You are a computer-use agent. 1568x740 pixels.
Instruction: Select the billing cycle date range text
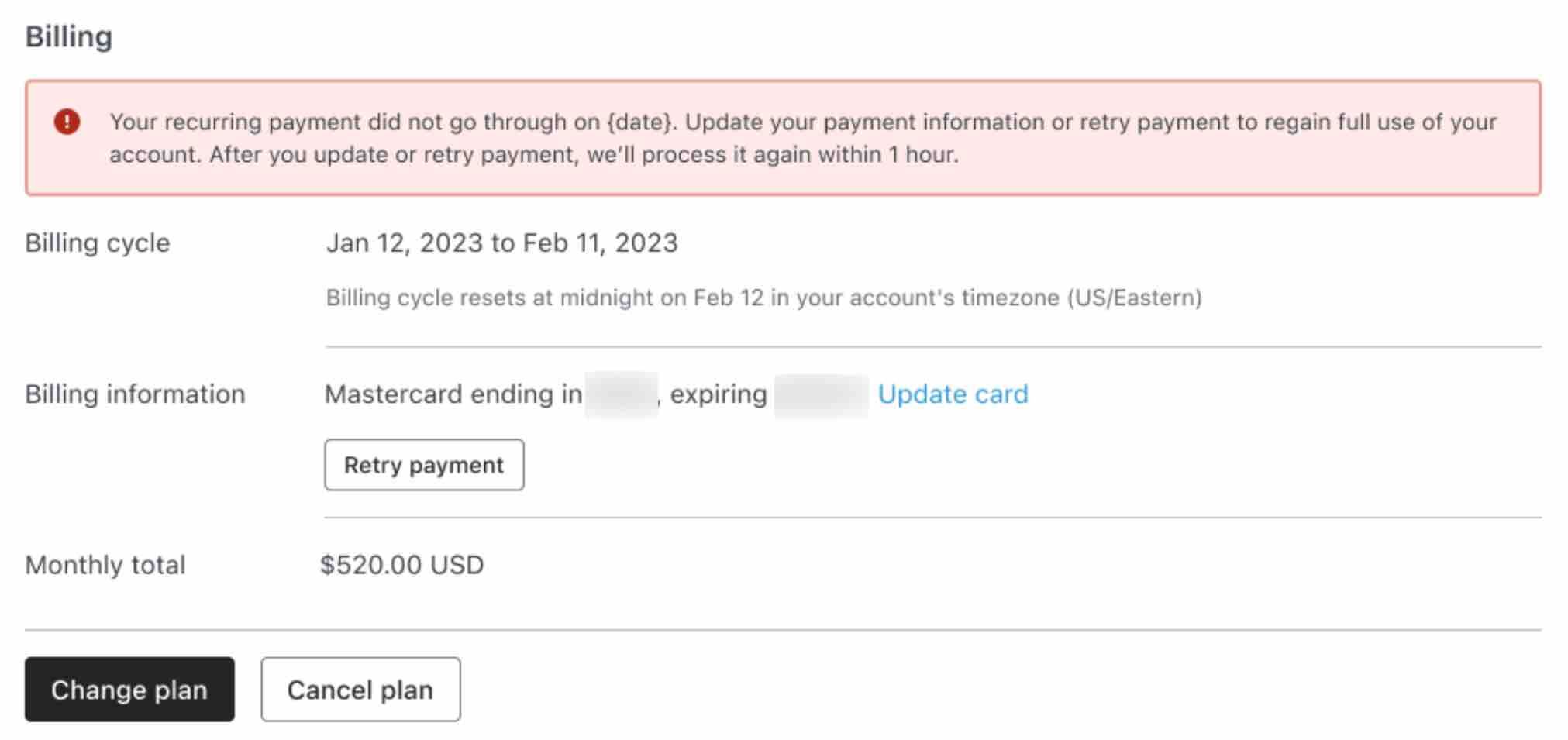pos(501,243)
